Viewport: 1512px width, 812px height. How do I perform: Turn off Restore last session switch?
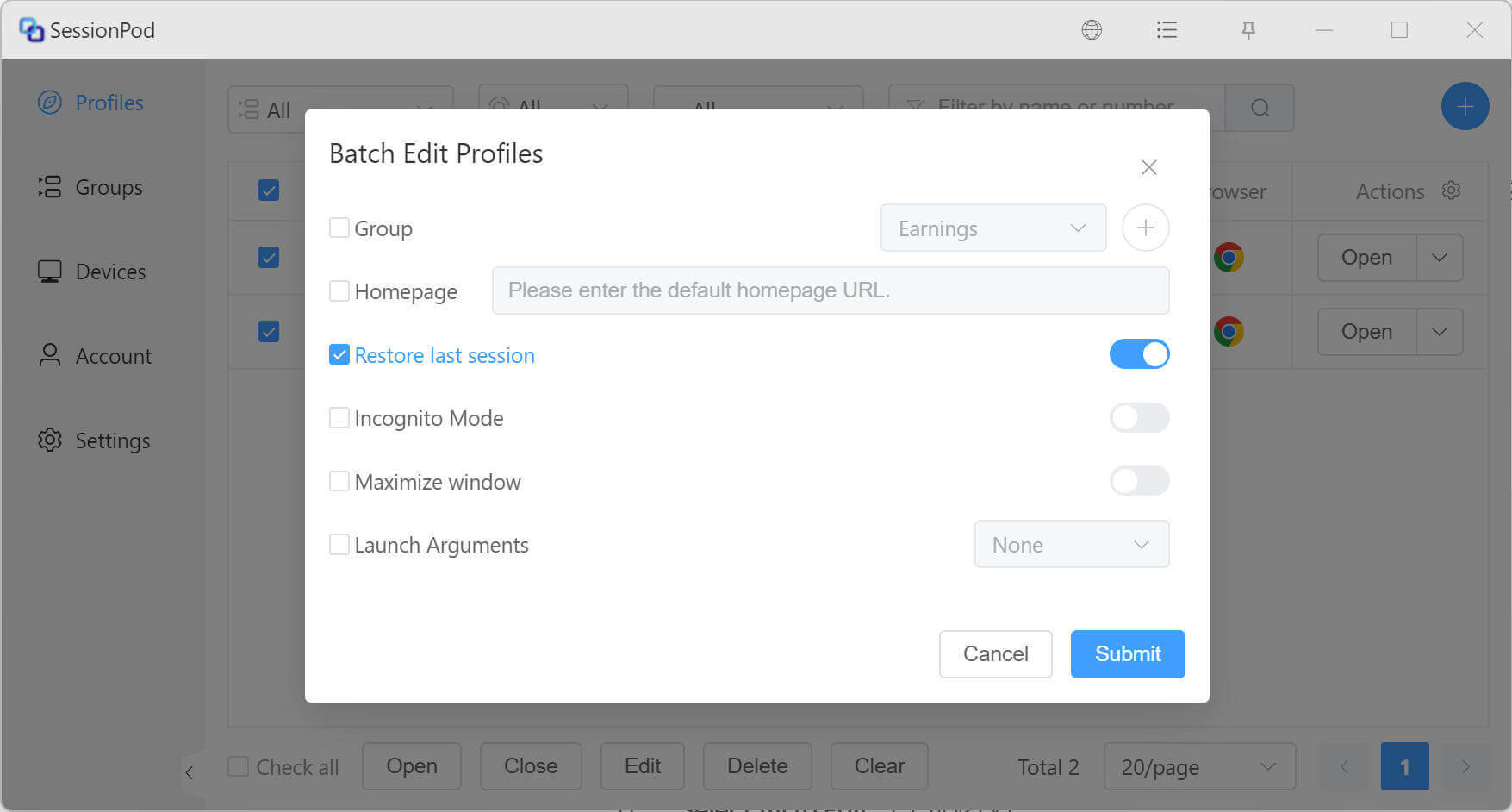click(x=1139, y=354)
